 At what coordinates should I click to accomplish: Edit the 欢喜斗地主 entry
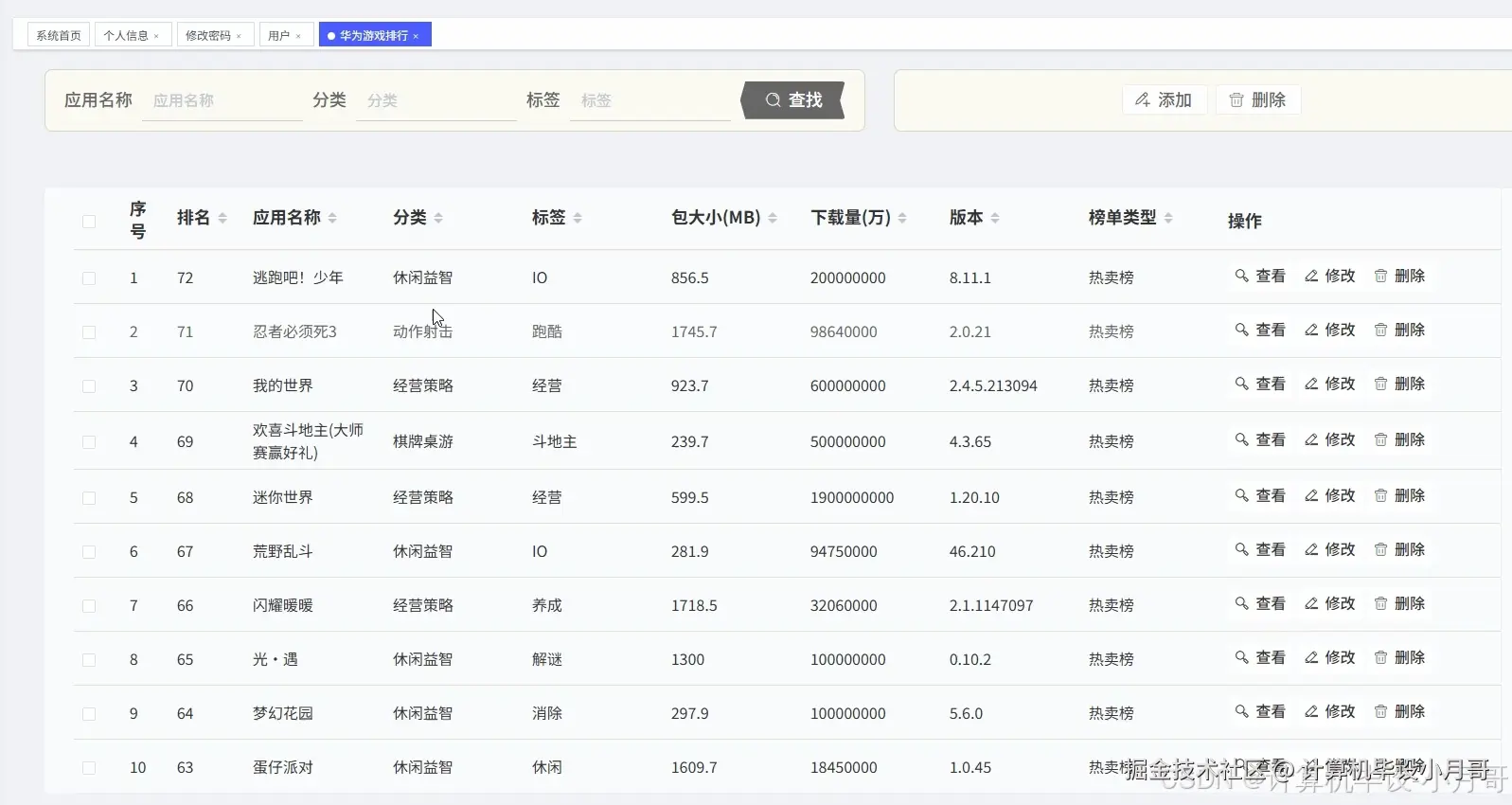pyautogui.click(x=1329, y=439)
